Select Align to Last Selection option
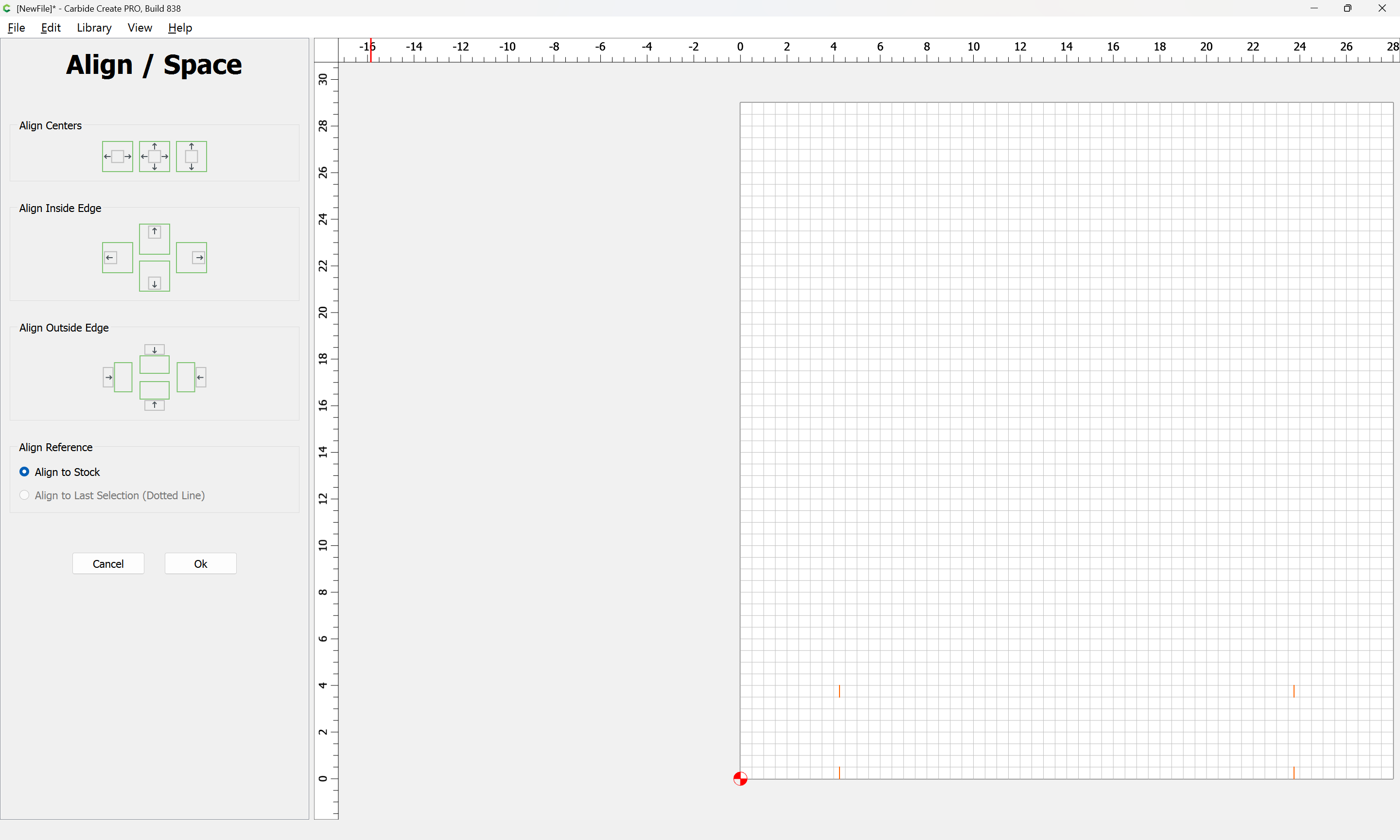 pyautogui.click(x=24, y=495)
